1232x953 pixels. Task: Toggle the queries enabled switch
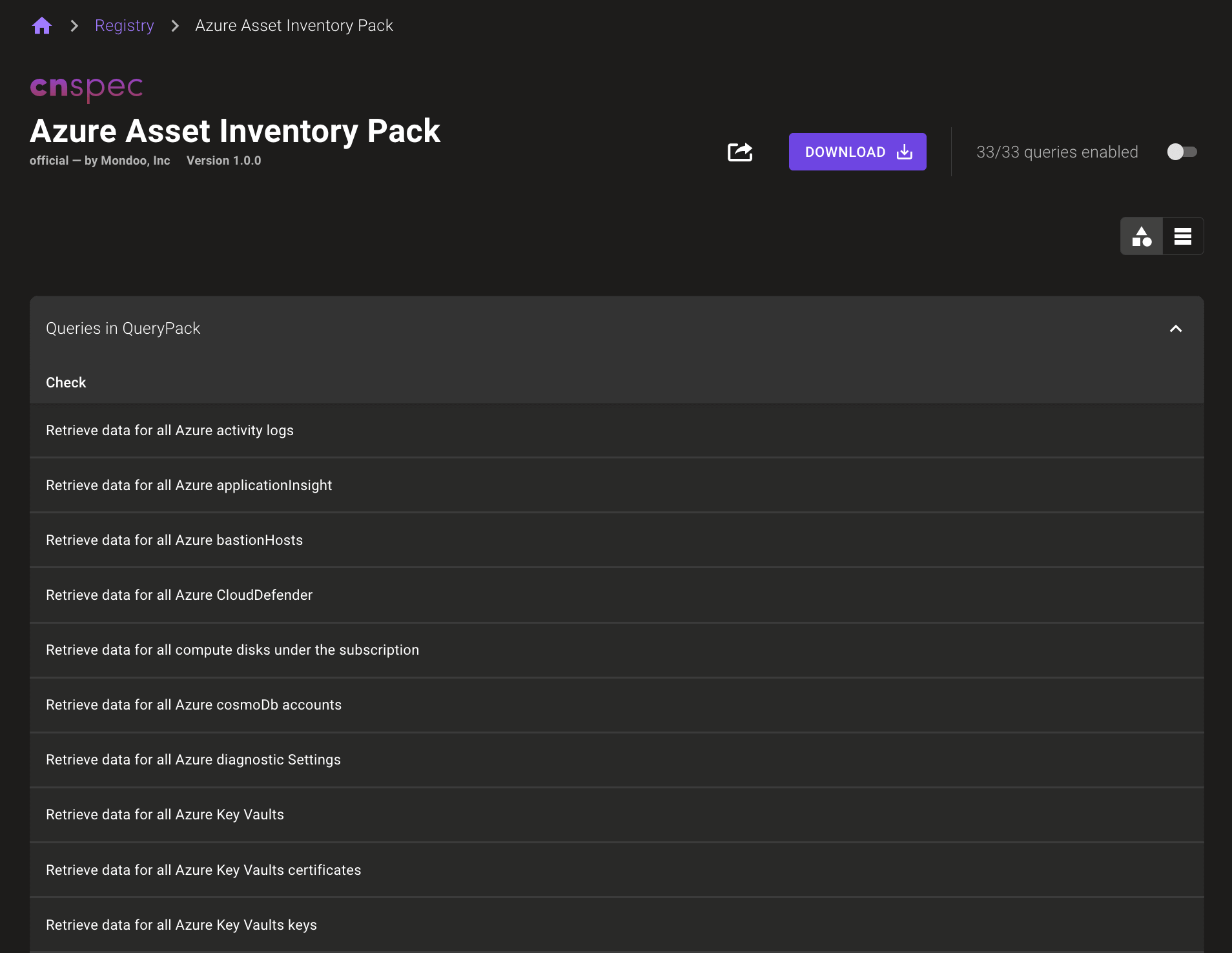(x=1182, y=152)
